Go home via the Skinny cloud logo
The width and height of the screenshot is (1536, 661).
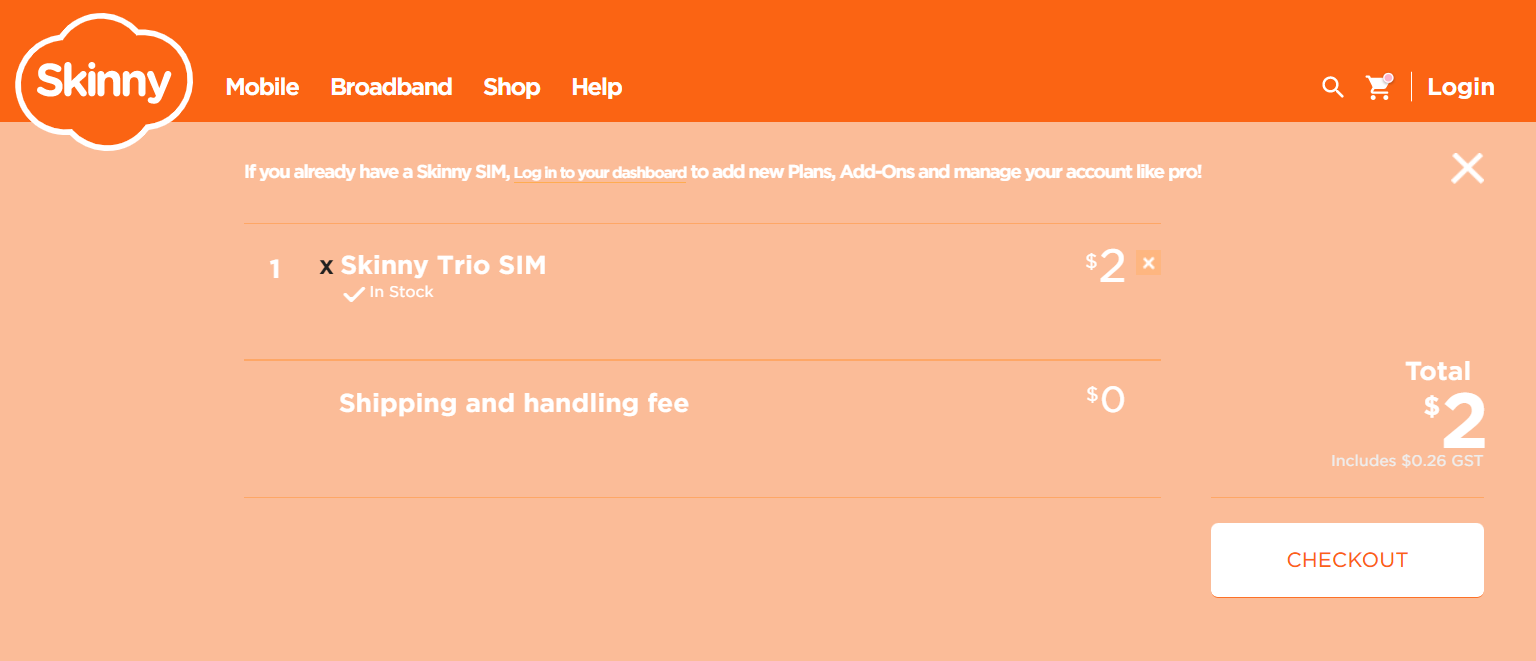pos(104,82)
